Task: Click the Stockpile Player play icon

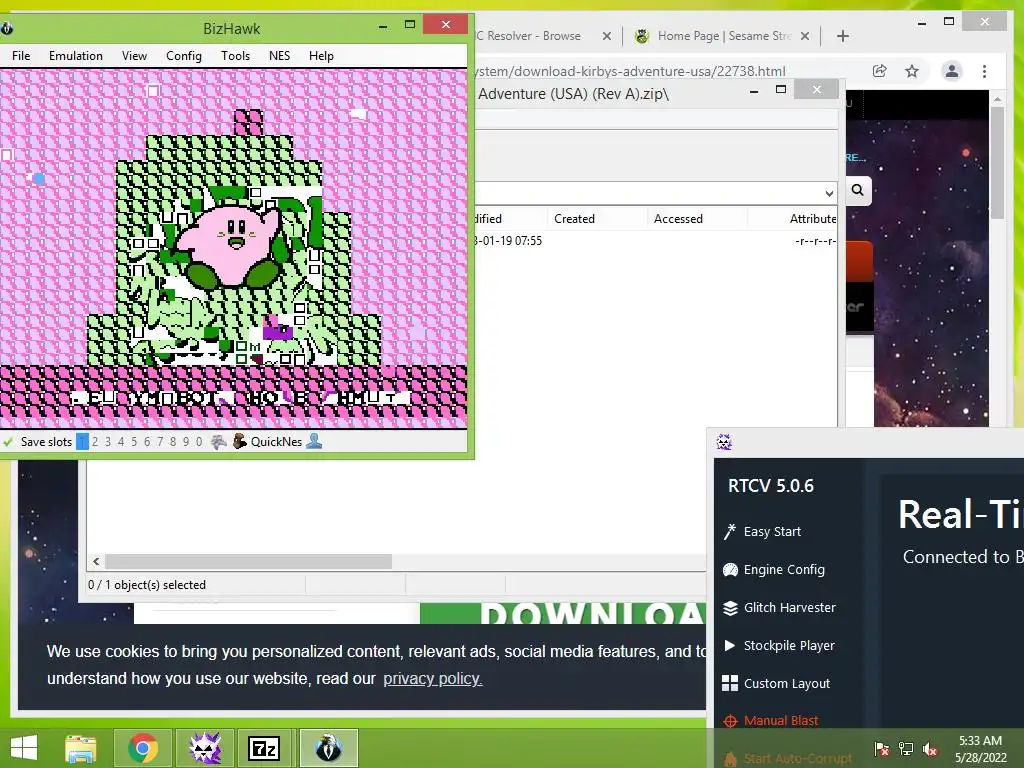Action: pos(729,645)
